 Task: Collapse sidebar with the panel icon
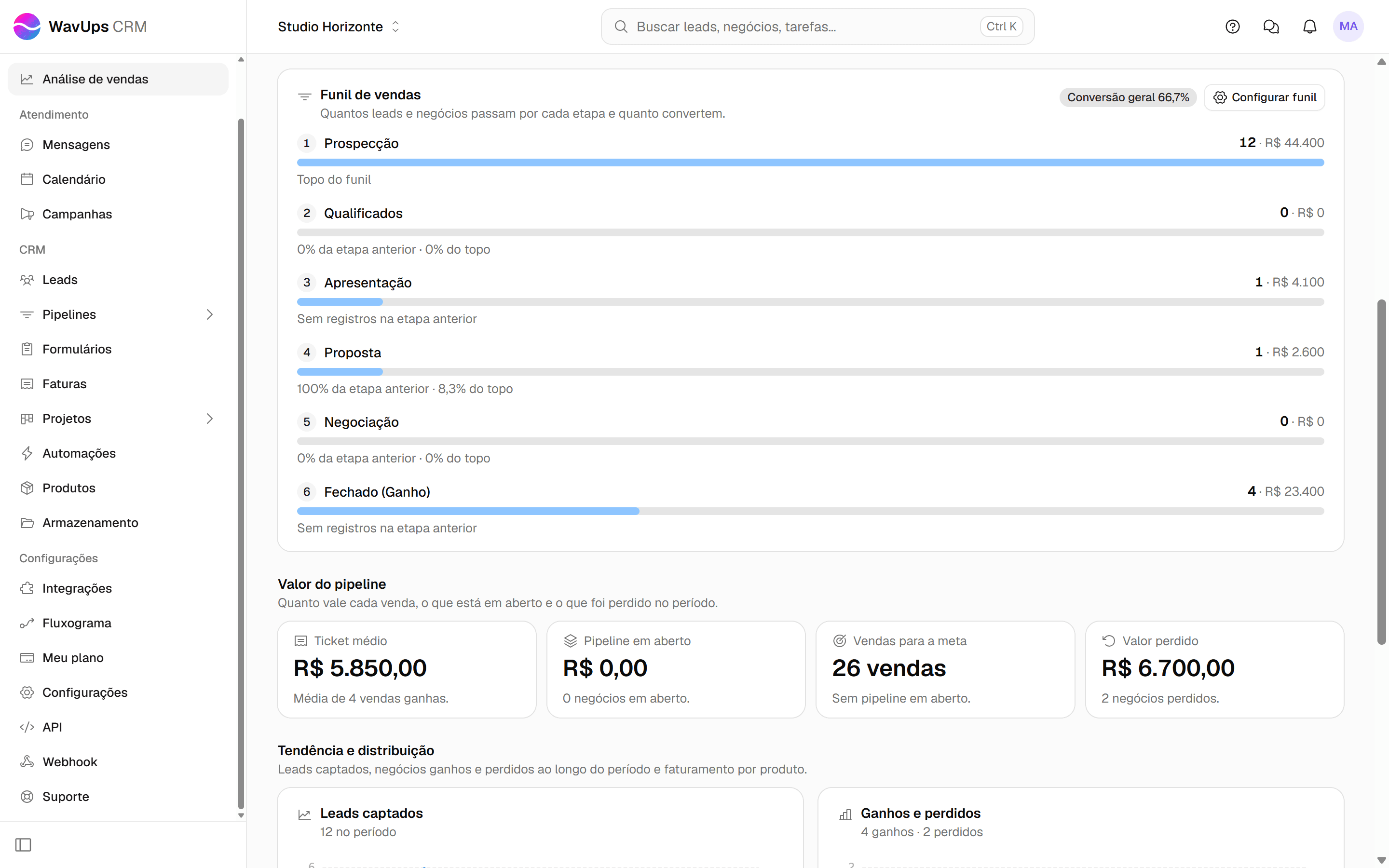(23, 844)
